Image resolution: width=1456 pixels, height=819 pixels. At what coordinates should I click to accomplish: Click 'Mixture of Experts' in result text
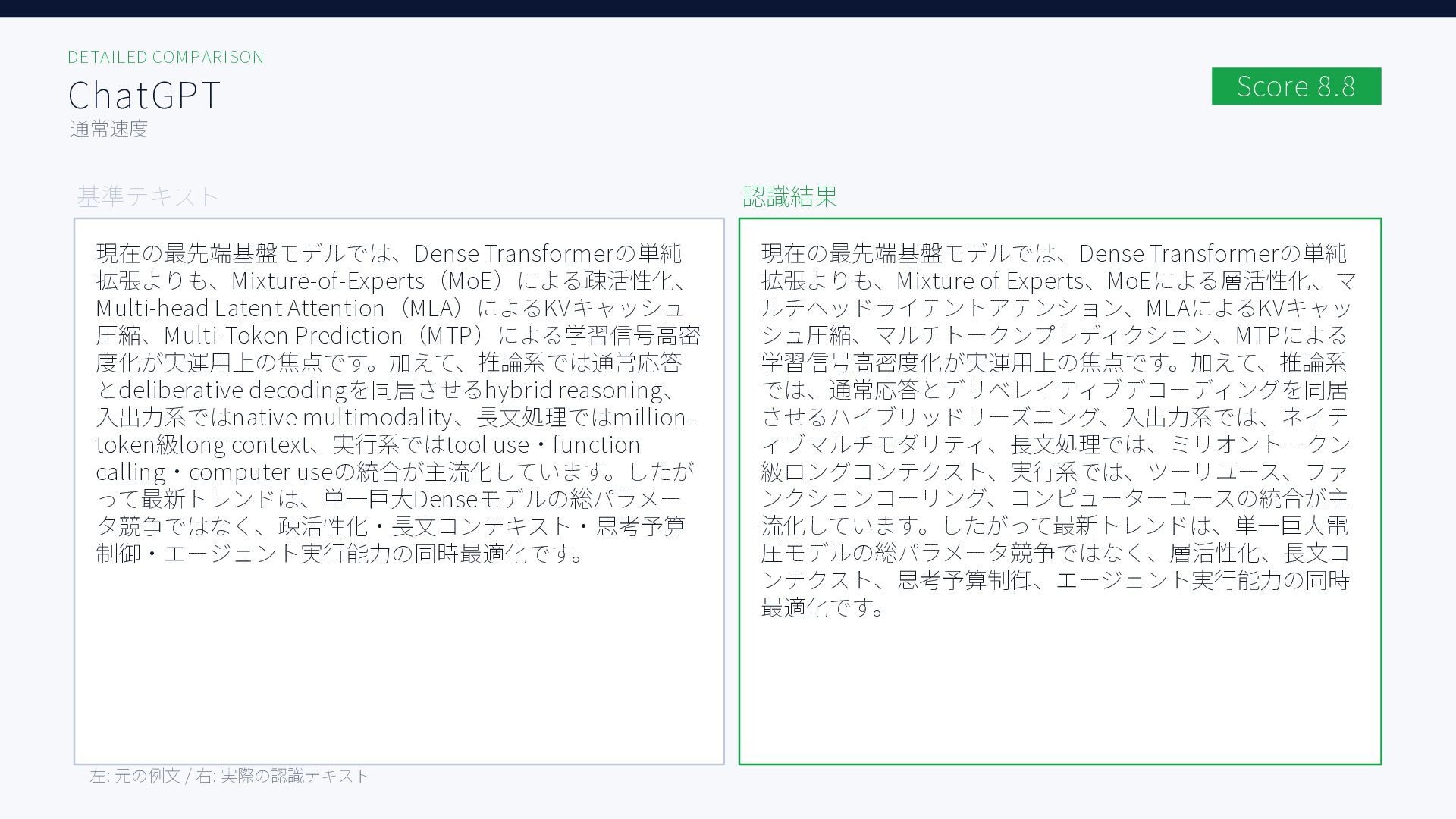point(990,281)
